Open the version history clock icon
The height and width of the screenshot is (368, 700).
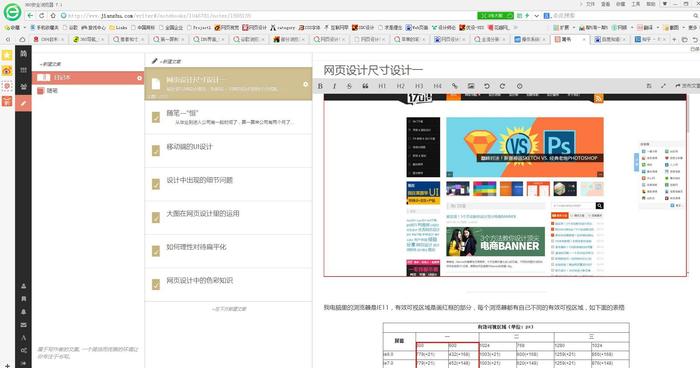519,86
